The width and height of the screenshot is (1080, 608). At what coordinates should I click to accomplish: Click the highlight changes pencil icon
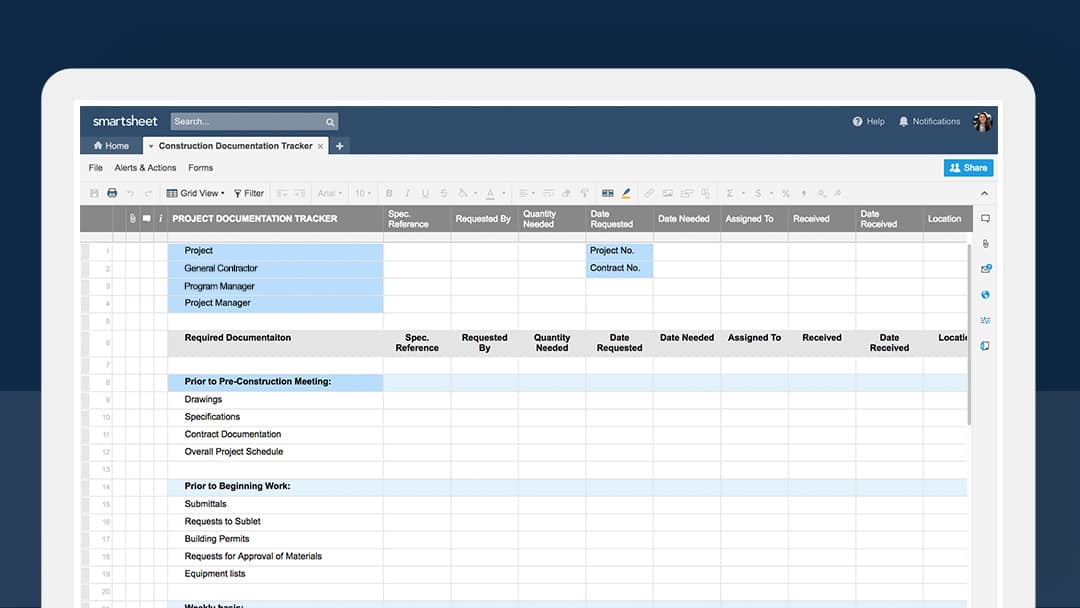point(626,193)
